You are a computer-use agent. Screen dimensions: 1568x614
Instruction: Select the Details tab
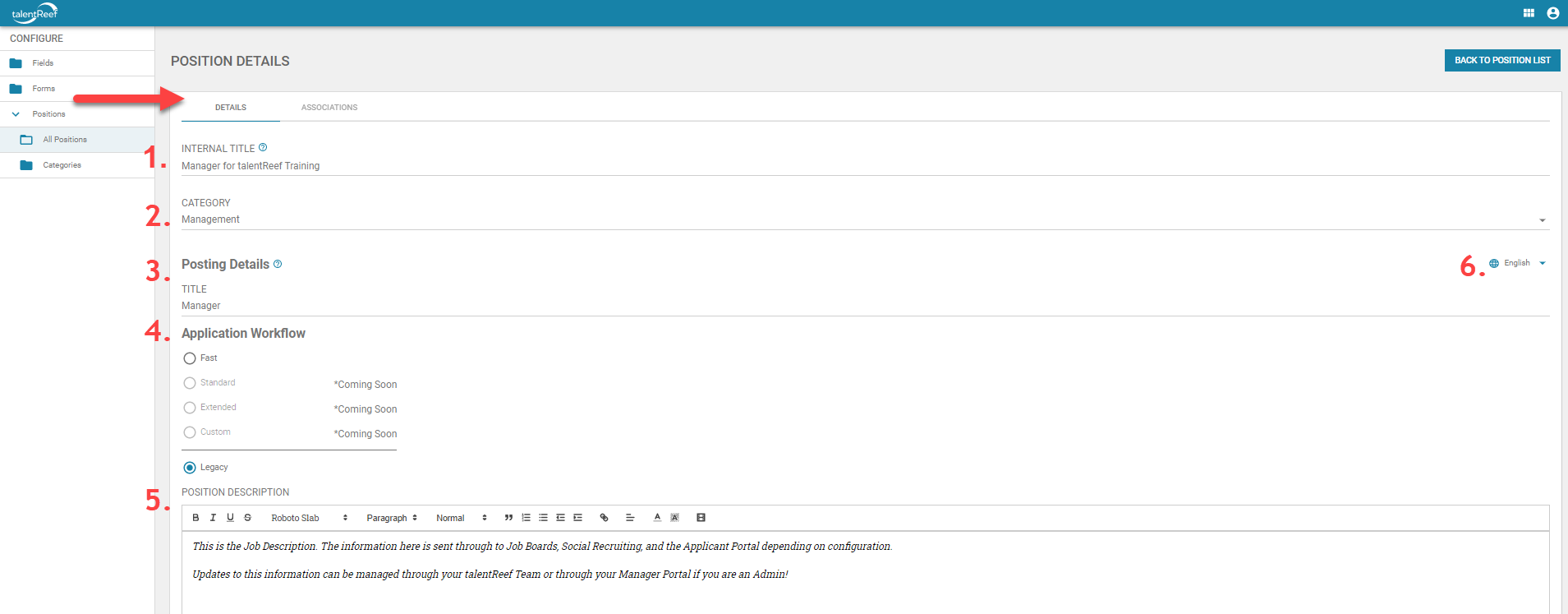231,108
